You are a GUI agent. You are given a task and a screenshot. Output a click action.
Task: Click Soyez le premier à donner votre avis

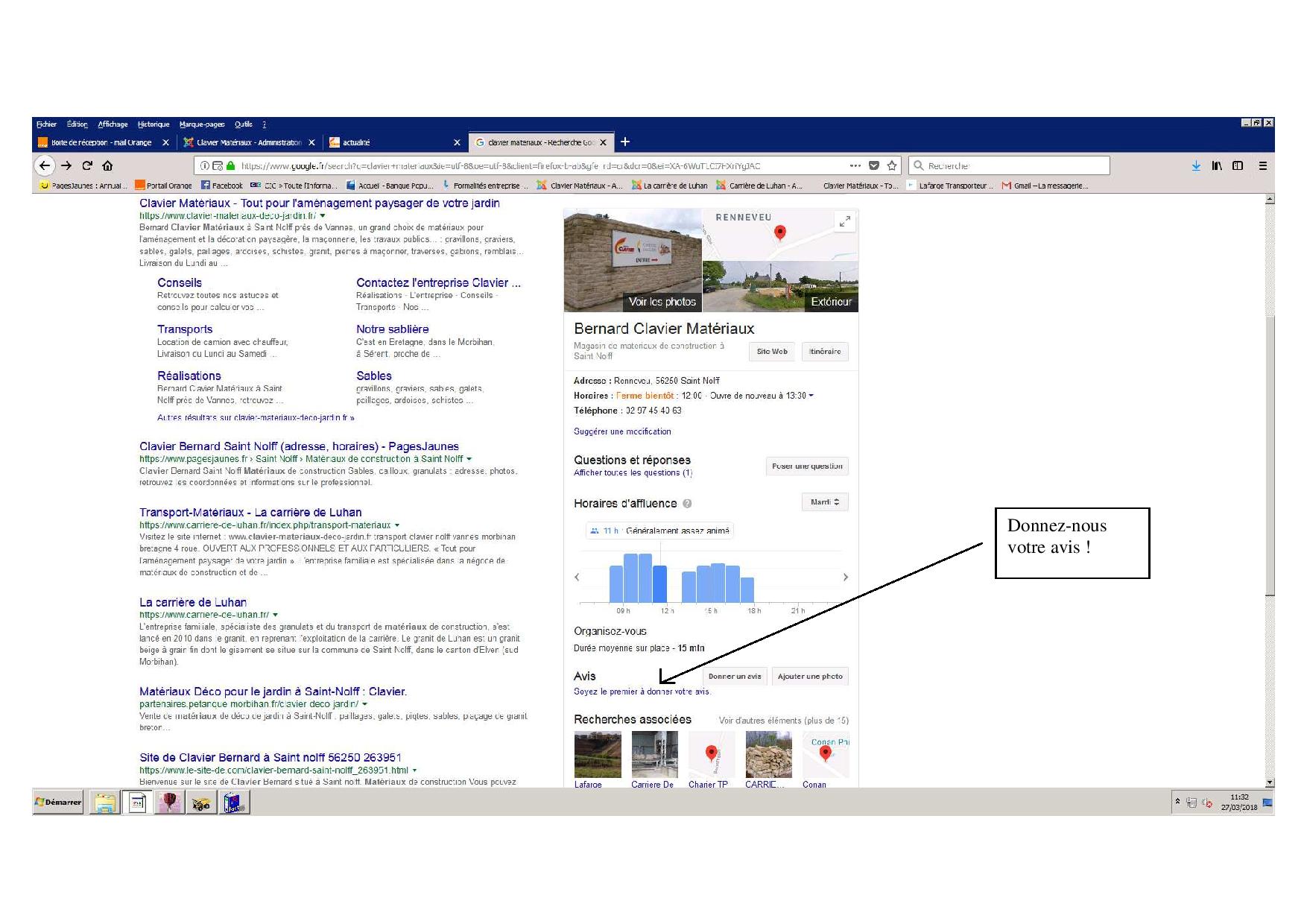click(x=642, y=692)
